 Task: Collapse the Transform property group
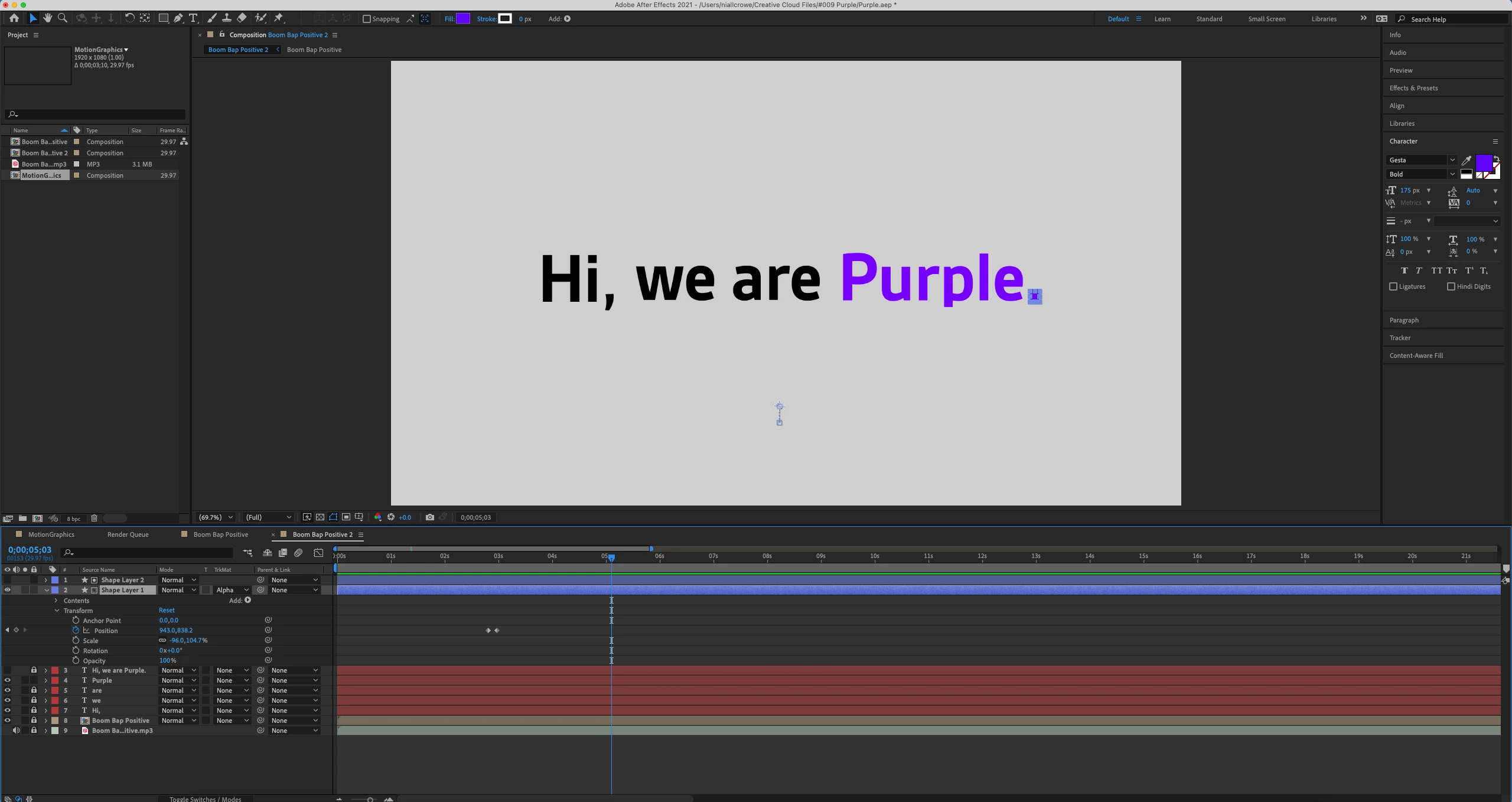click(x=57, y=611)
